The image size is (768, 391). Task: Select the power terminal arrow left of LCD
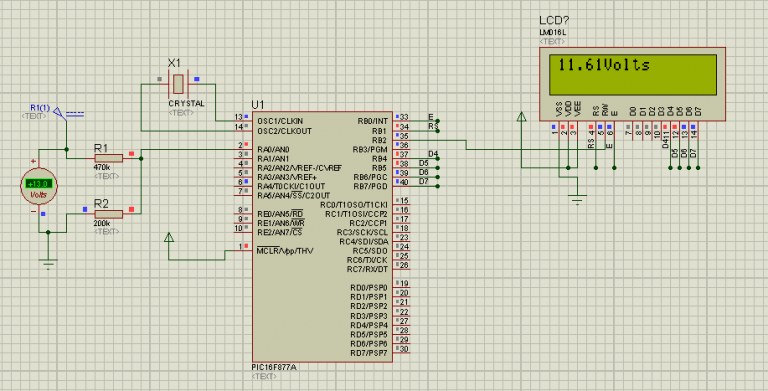[x=522, y=117]
